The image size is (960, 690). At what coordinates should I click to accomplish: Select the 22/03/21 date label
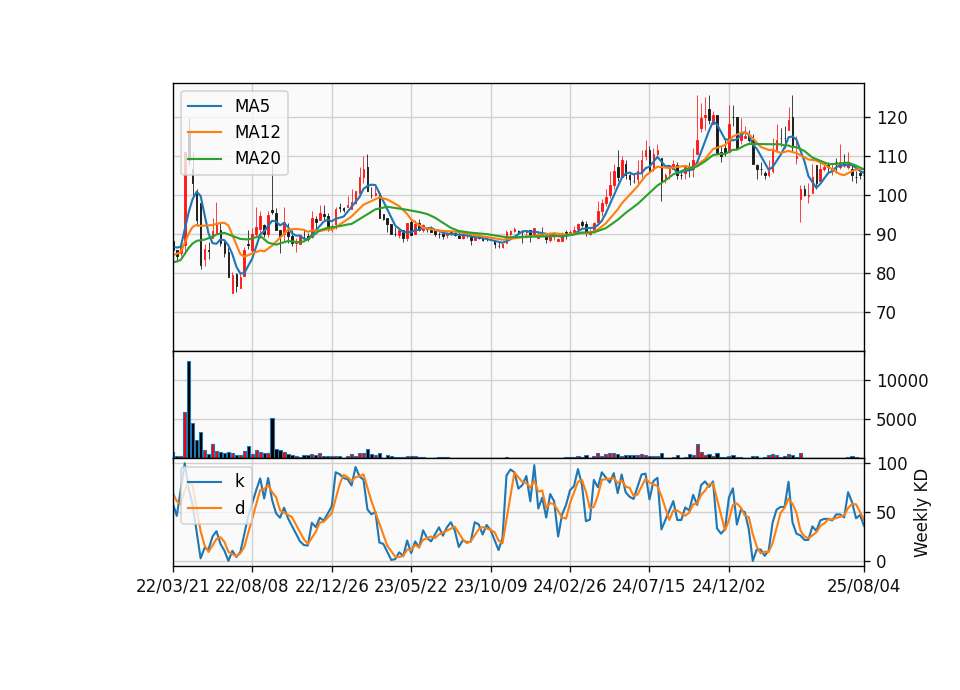point(173,586)
